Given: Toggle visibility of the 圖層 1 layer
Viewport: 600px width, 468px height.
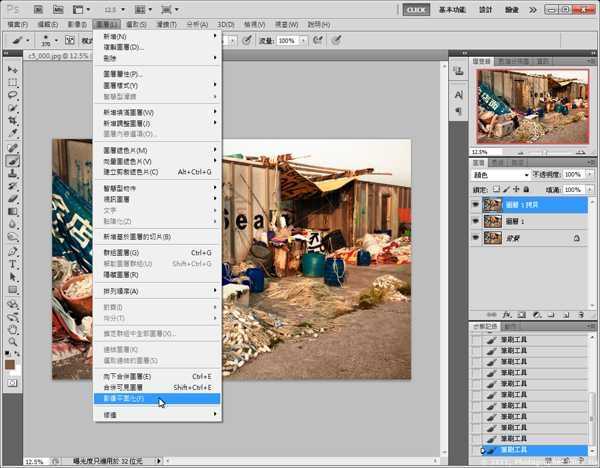Looking at the screenshot, I should coord(475,221).
